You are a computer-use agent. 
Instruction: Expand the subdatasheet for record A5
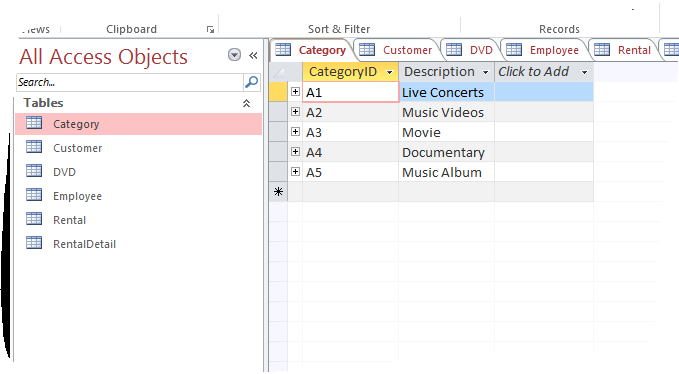(x=295, y=171)
